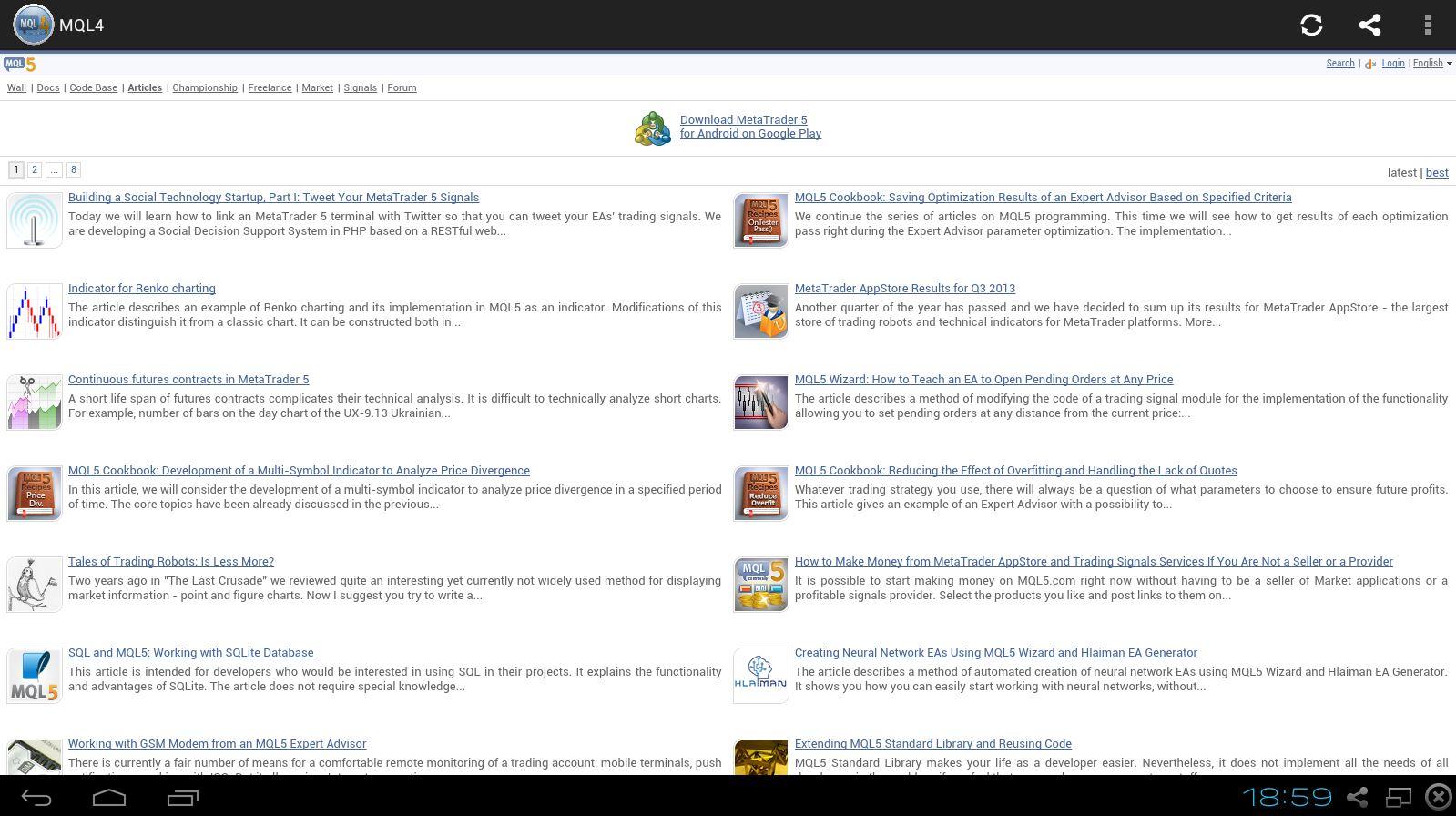
Task: Go to page 2 of articles
Action: point(35,169)
